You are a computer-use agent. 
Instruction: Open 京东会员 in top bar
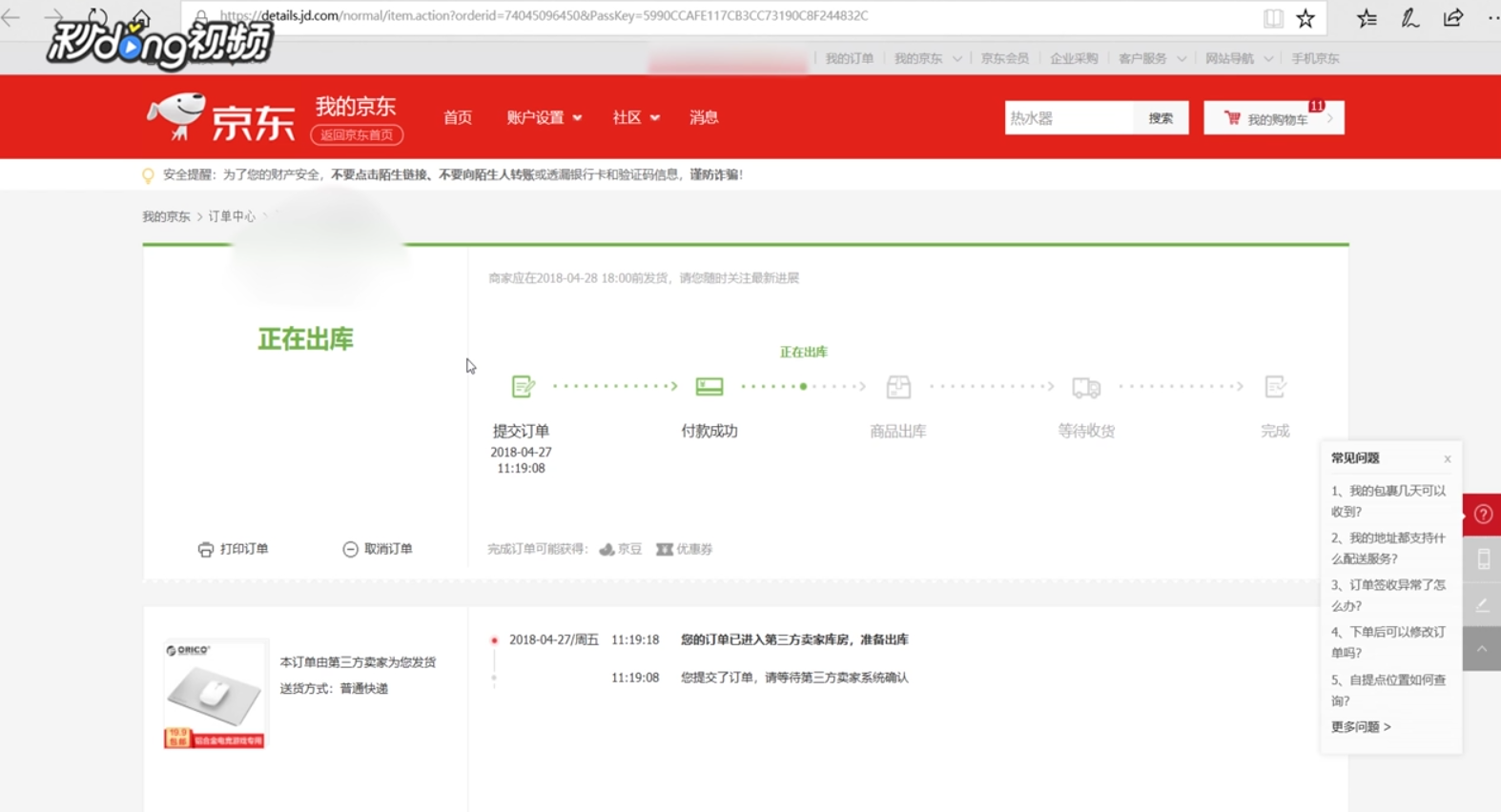point(1005,58)
